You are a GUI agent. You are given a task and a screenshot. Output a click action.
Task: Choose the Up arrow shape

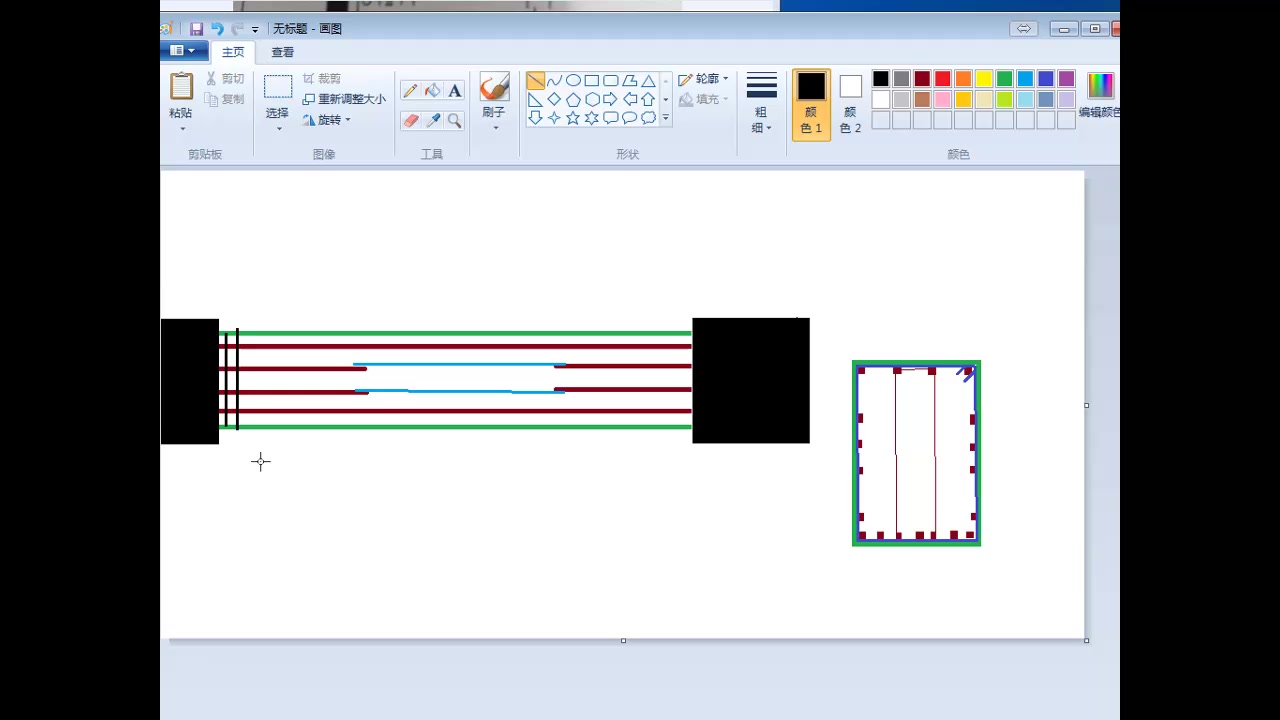(x=648, y=99)
